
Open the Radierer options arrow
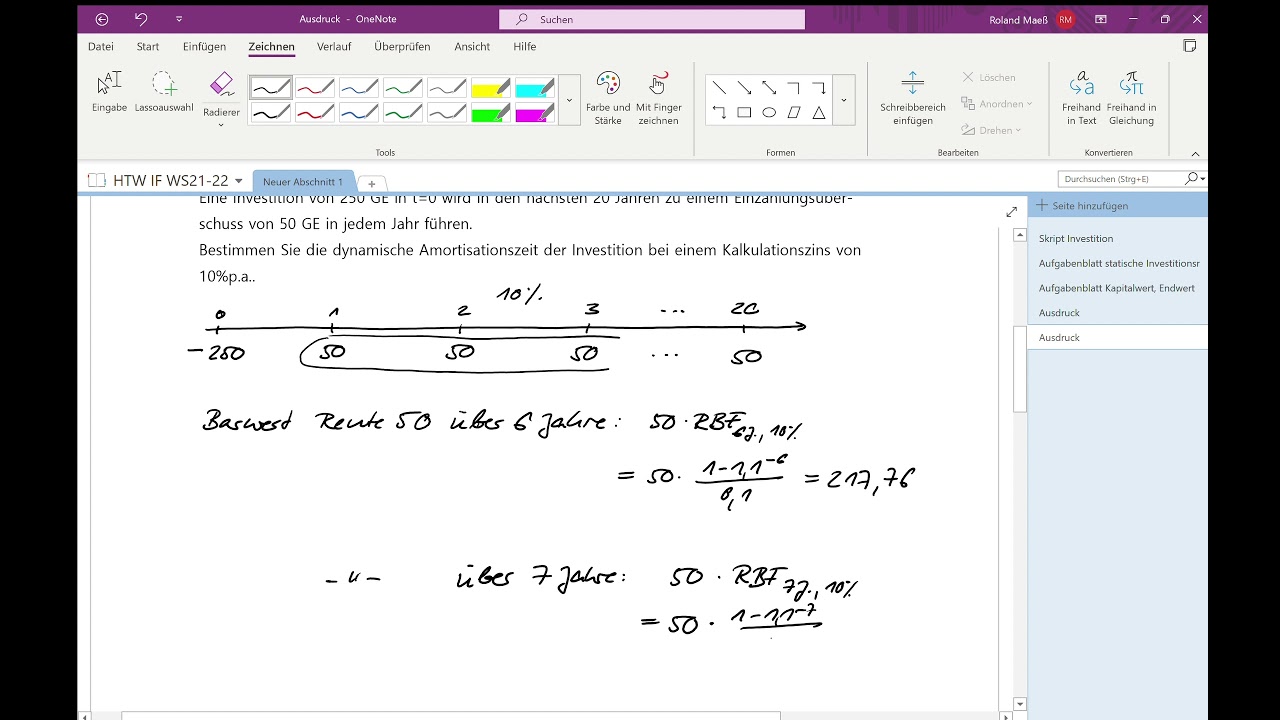point(221,125)
